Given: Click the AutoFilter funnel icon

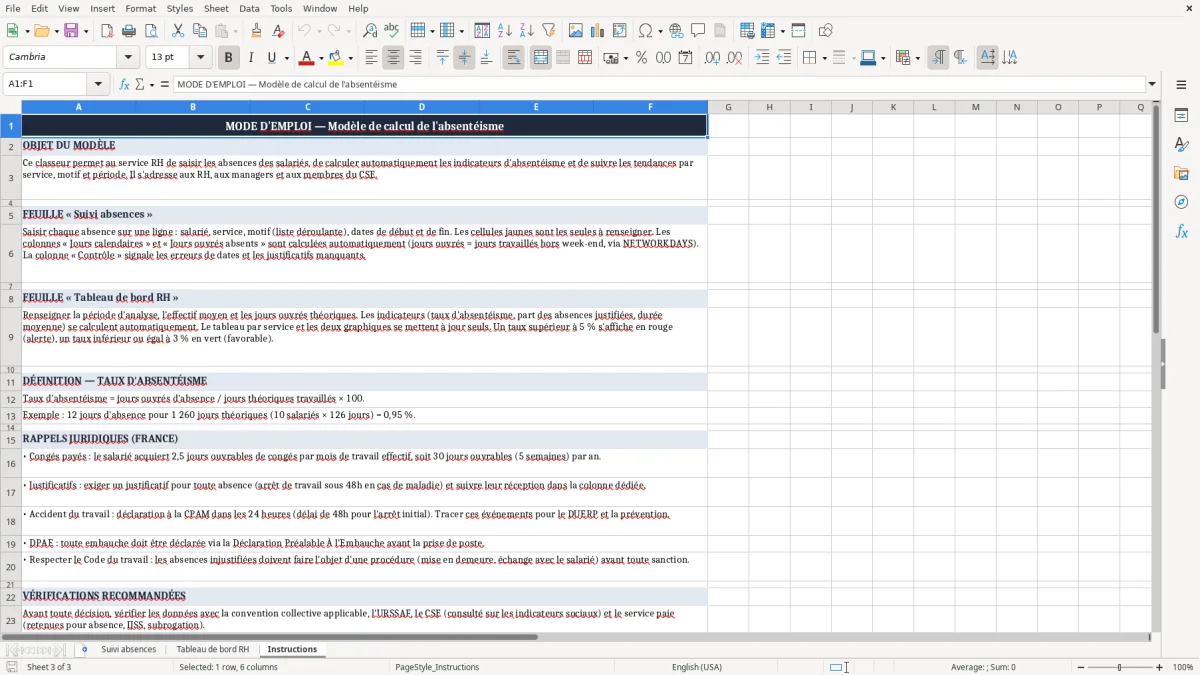Looking at the screenshot, I should coord(548,31).
